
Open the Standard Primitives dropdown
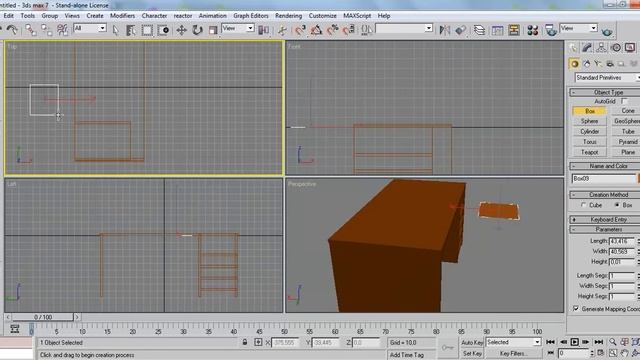607,78
